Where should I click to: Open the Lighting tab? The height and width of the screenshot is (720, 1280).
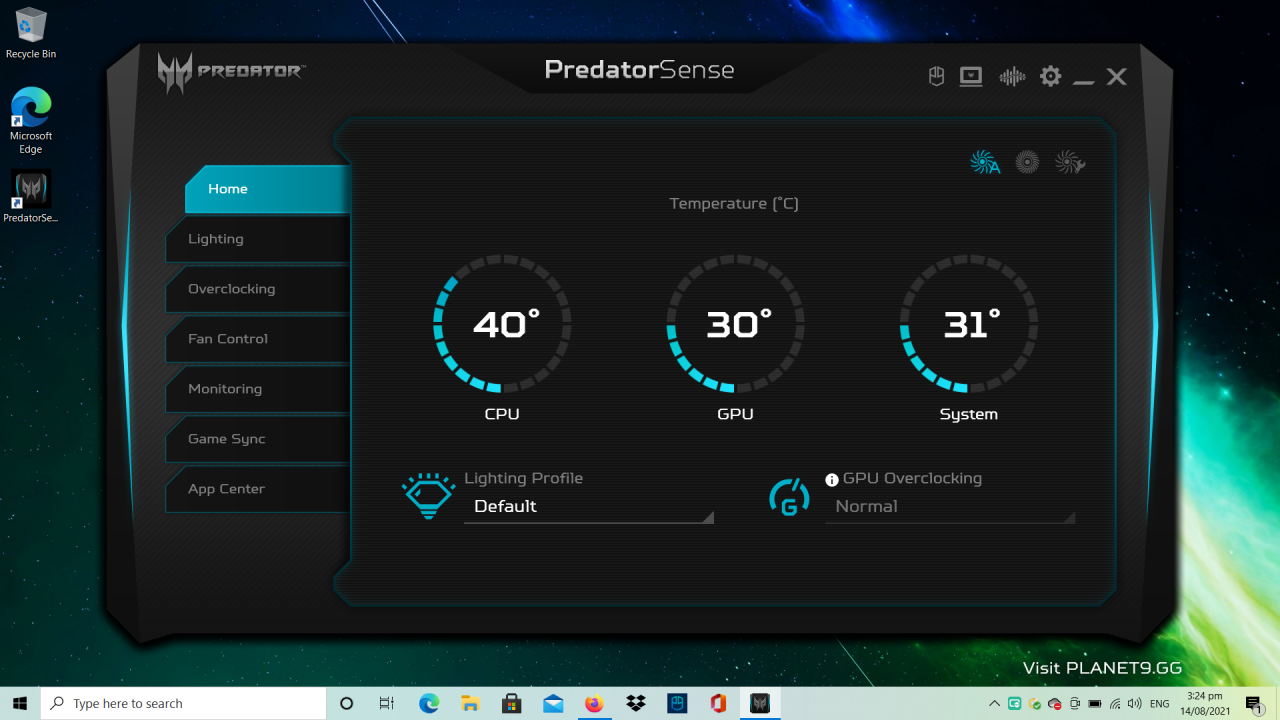point(258,239)
